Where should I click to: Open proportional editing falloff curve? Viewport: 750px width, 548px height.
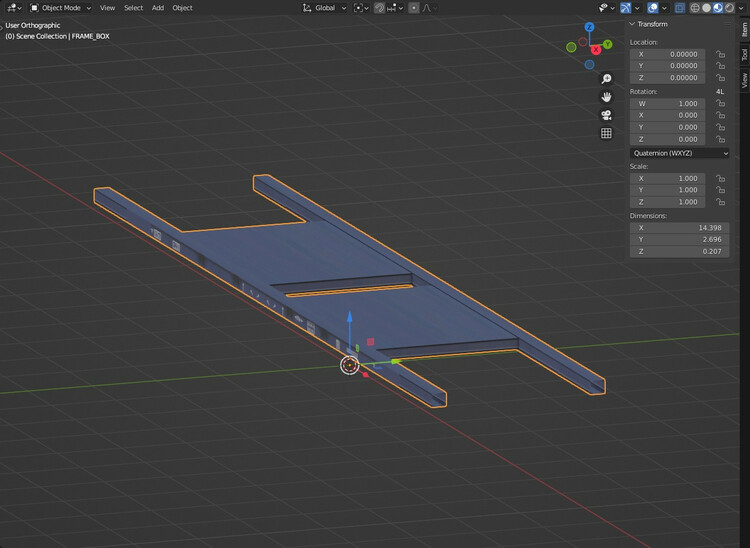click(x=429, y=8)
